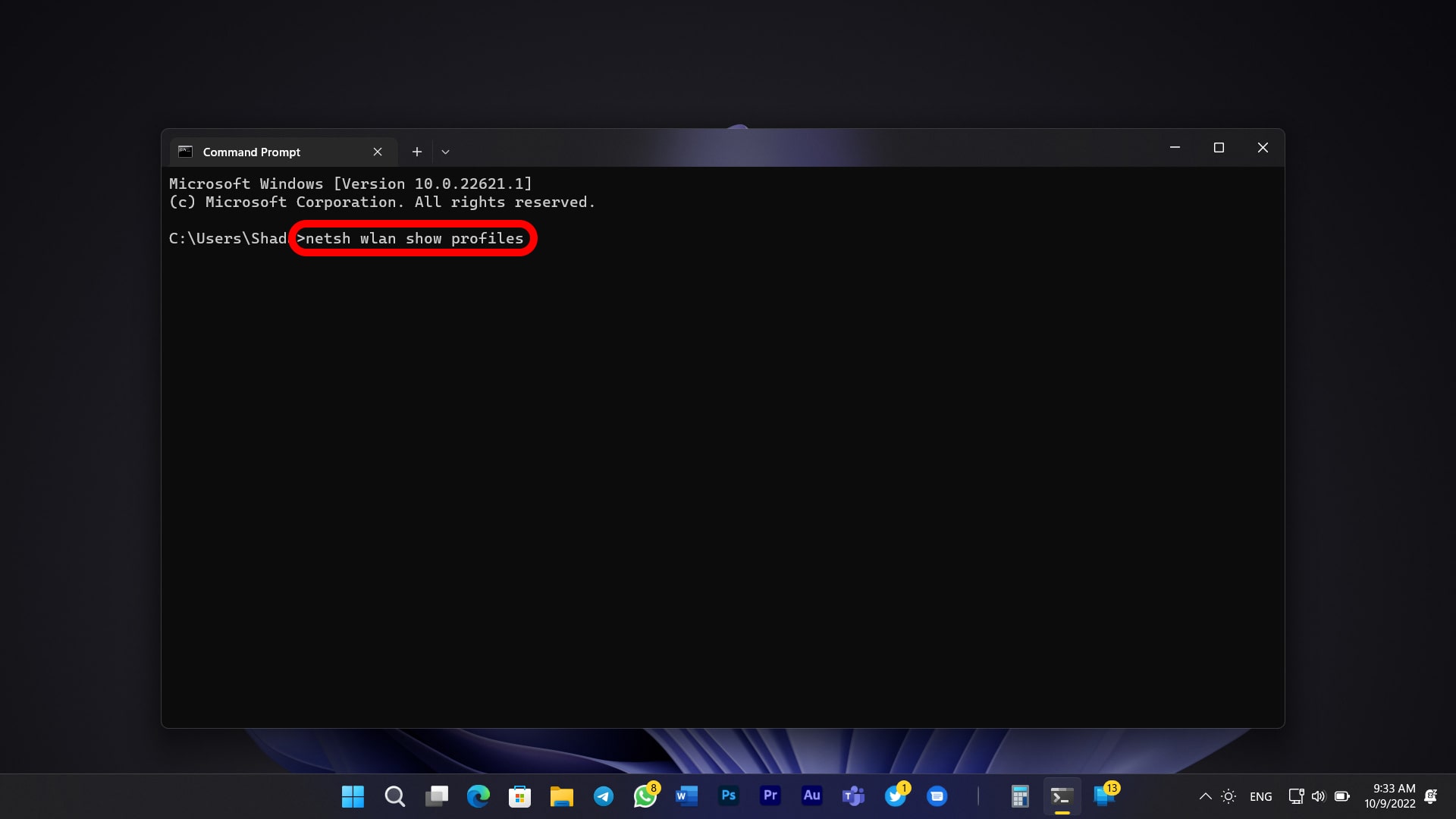Screen dimensions: 1456x819
Task: Launch Photoshop from the taskbar
Action: 728,796
